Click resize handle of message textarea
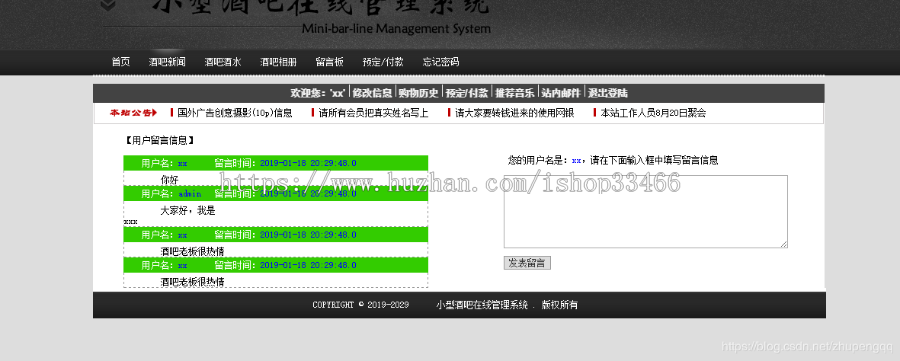900x361 pixels. coord(783,244)
